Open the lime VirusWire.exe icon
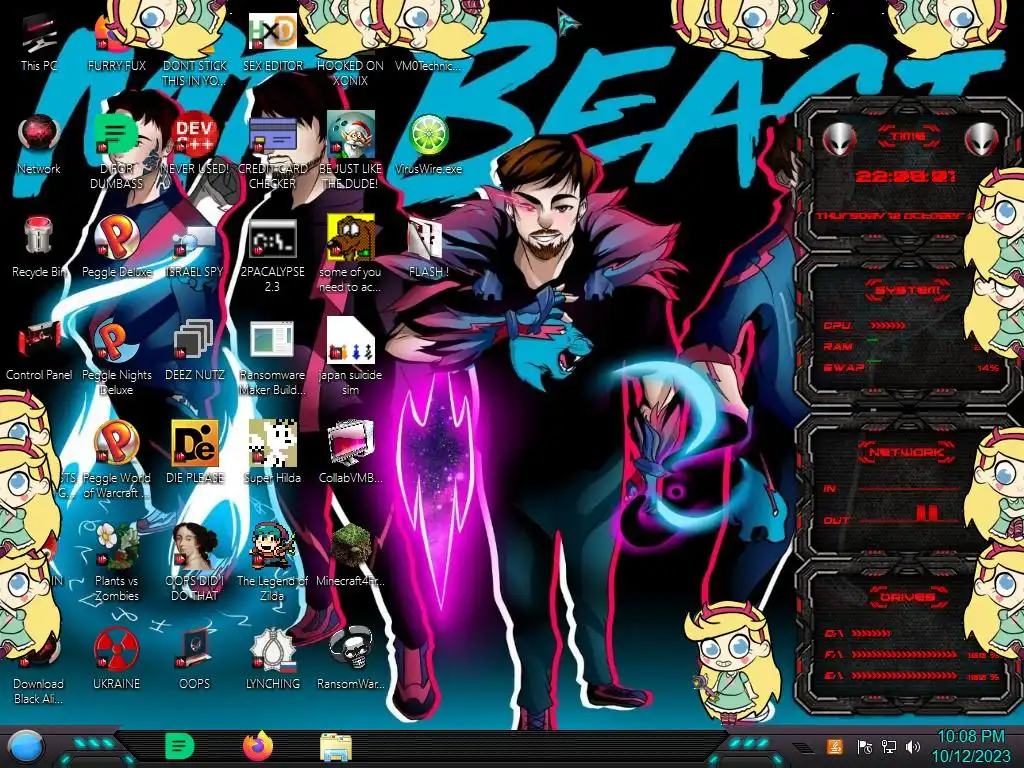The image size is (1024, 768). (428, 145)
